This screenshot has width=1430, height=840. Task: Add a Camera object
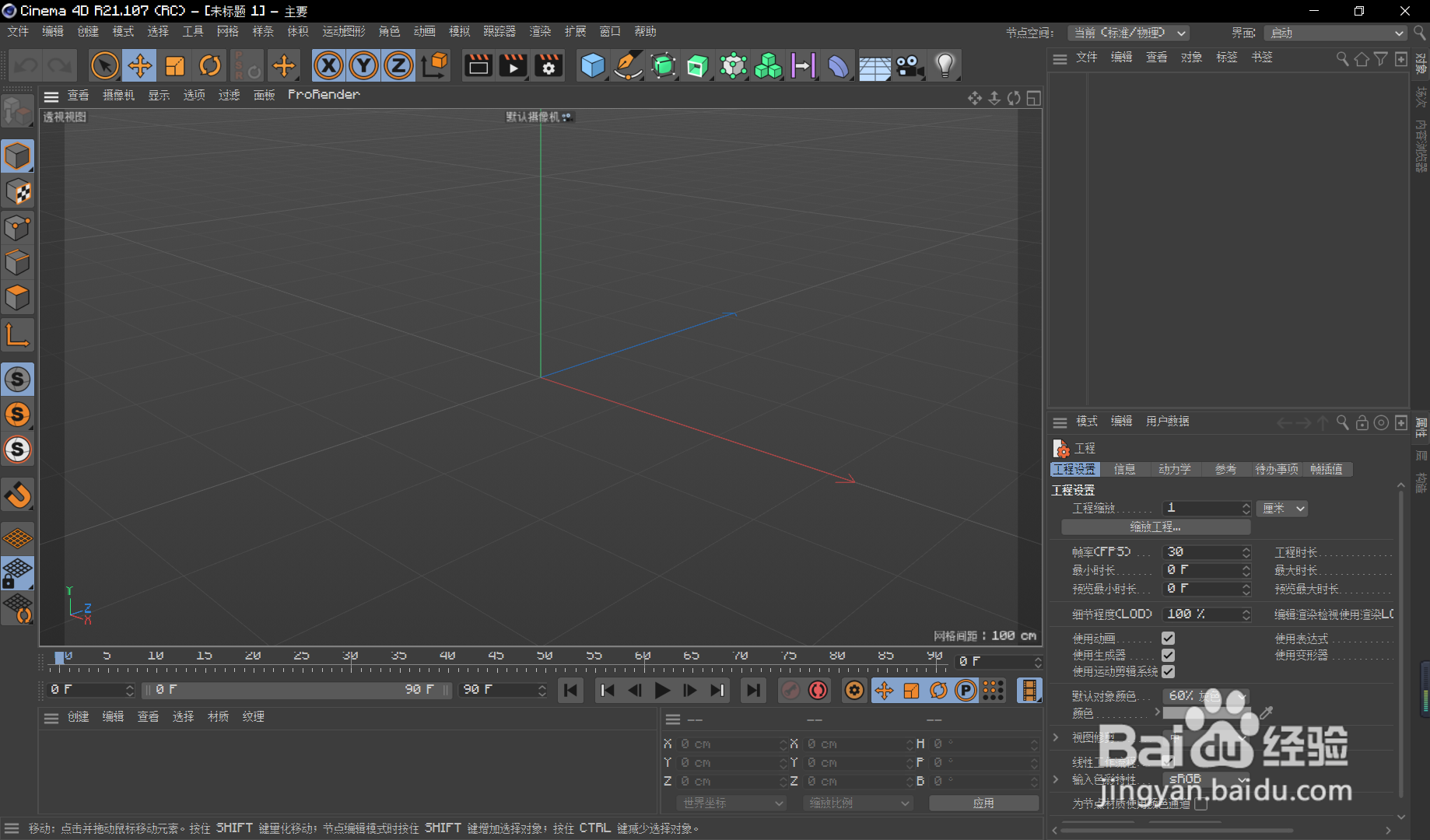point(910,66)
